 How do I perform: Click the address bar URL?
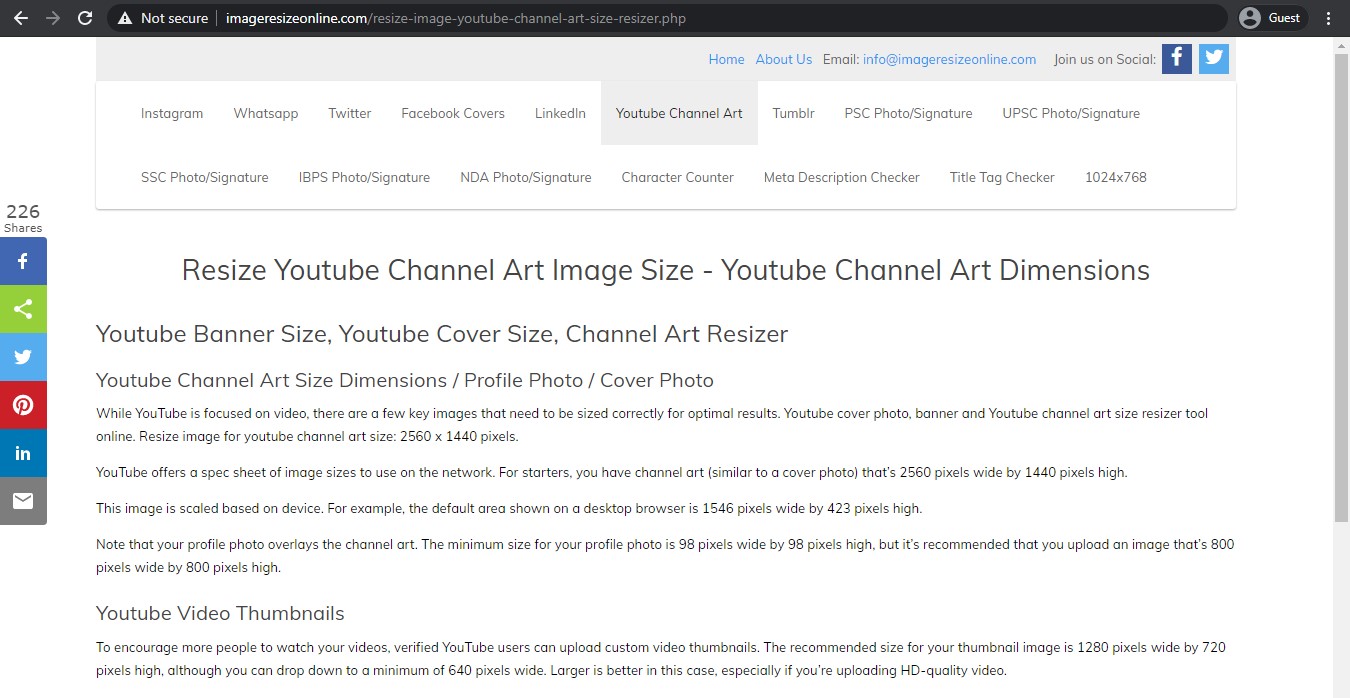(456, 18)
